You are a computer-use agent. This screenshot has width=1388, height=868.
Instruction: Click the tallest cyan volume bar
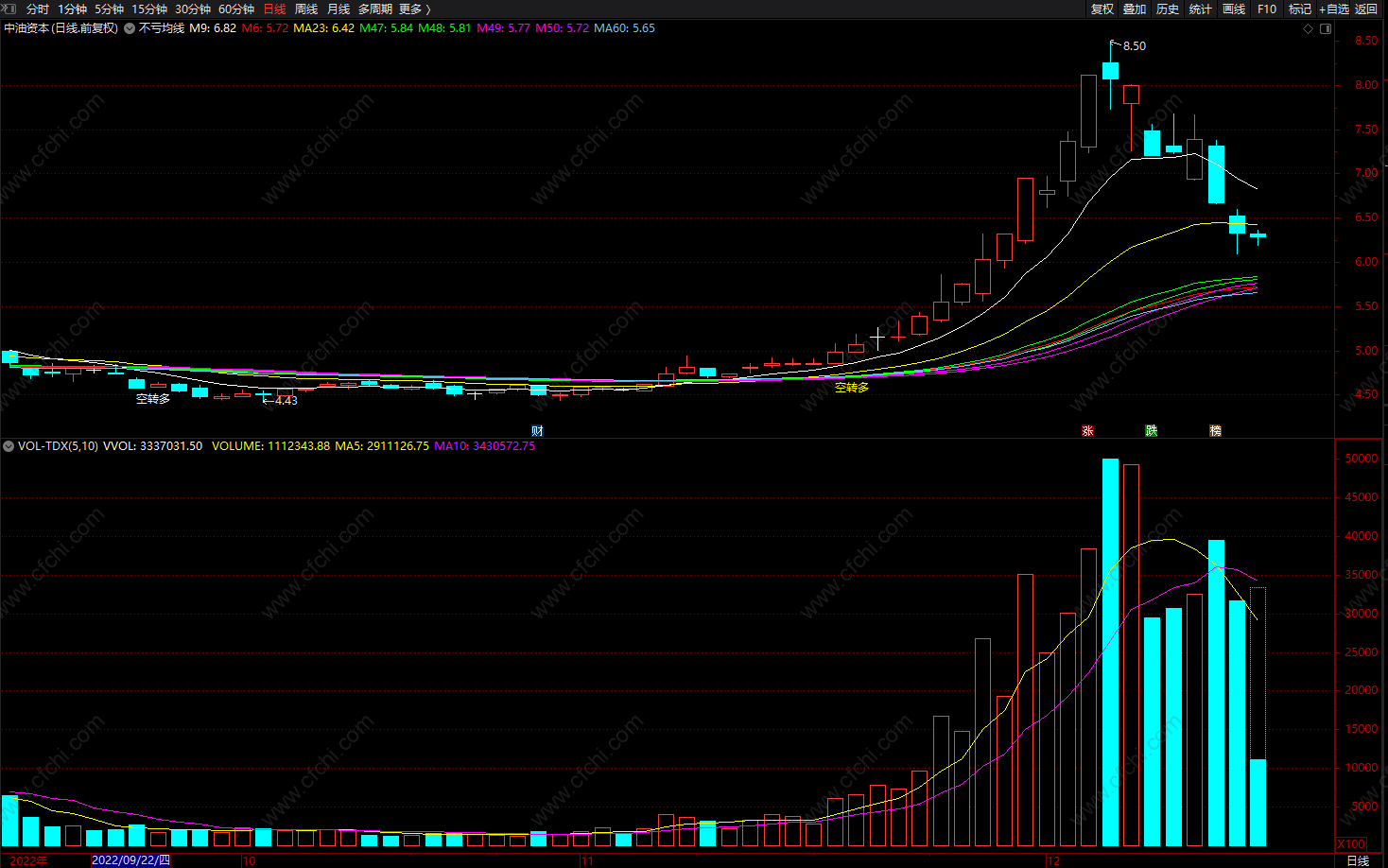click(x=1110, y=652)
